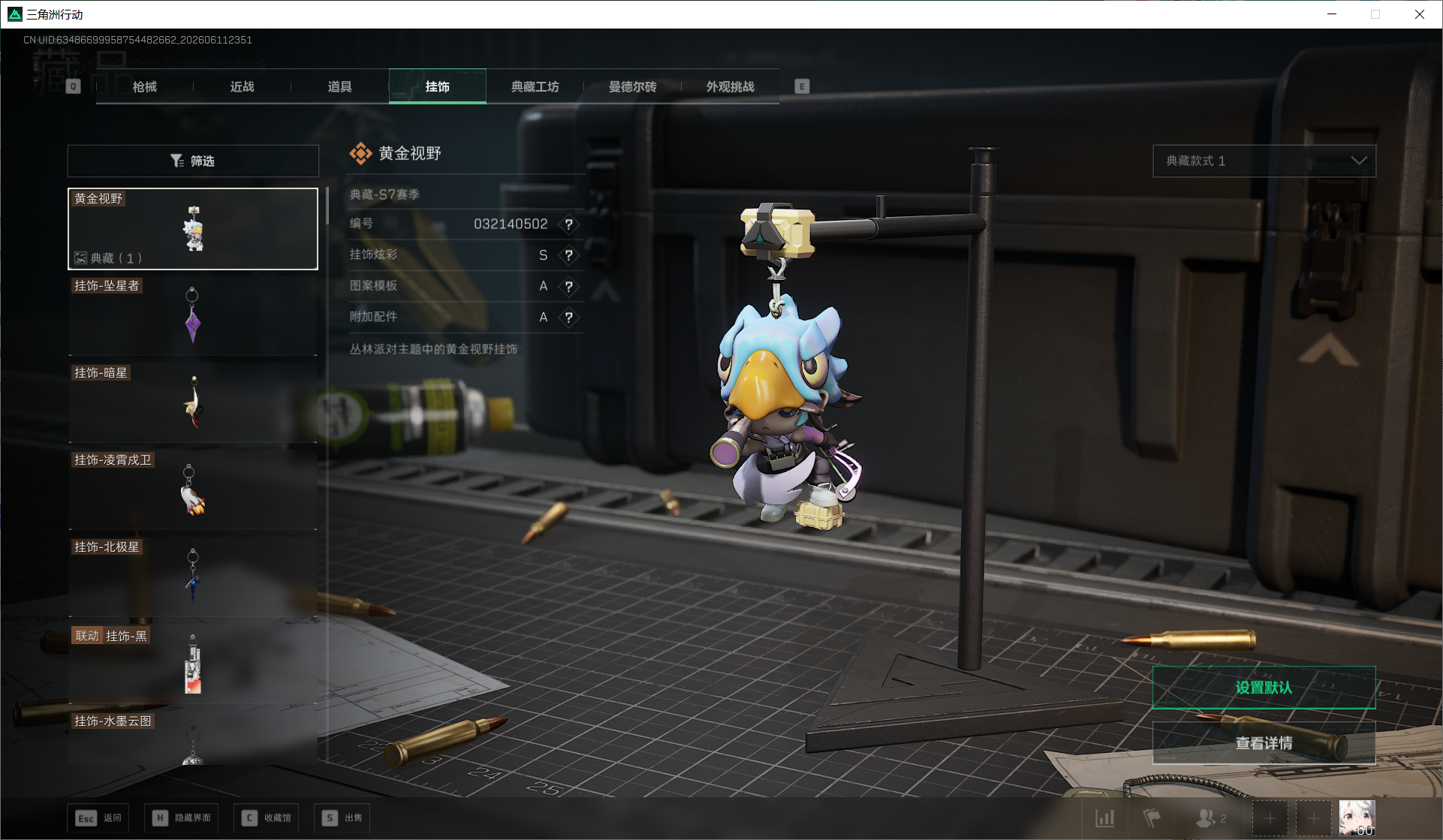Open the 枪械 tab
This screenshot has width=1443, height=840.
pyautogui.click(x=145, y=86)
